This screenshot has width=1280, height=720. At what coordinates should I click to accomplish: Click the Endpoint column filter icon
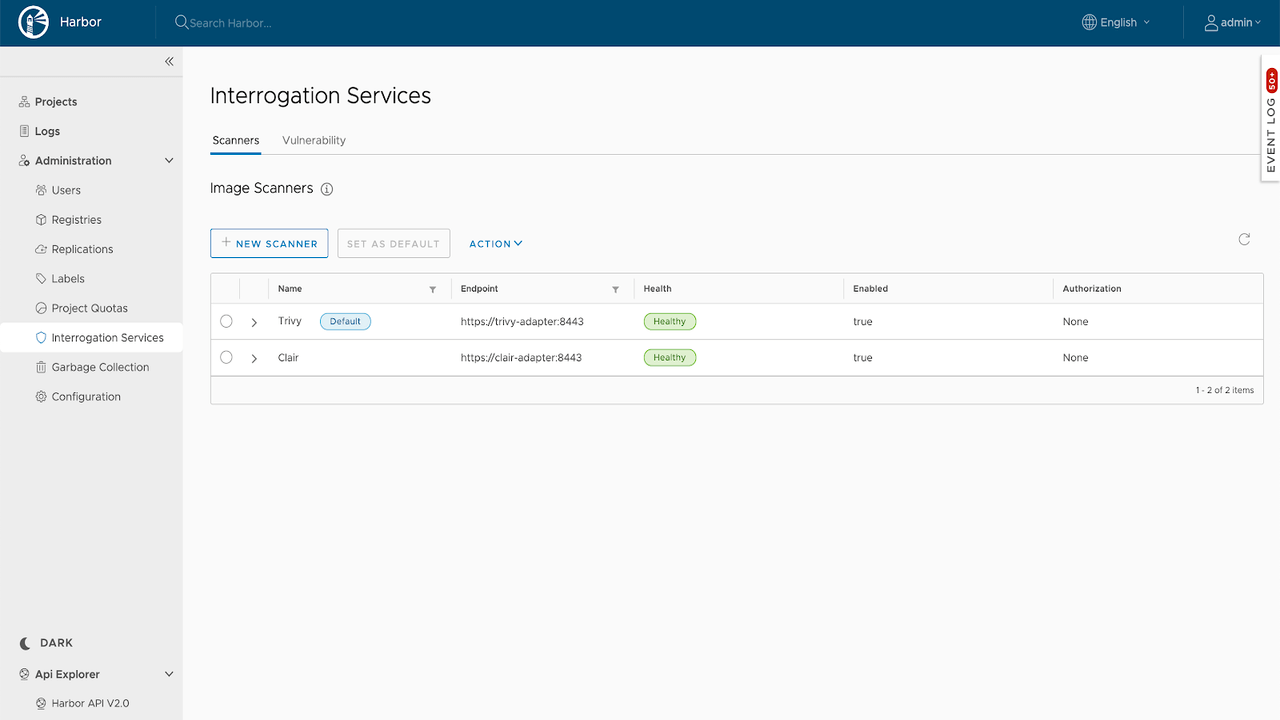tap(616, 289)
